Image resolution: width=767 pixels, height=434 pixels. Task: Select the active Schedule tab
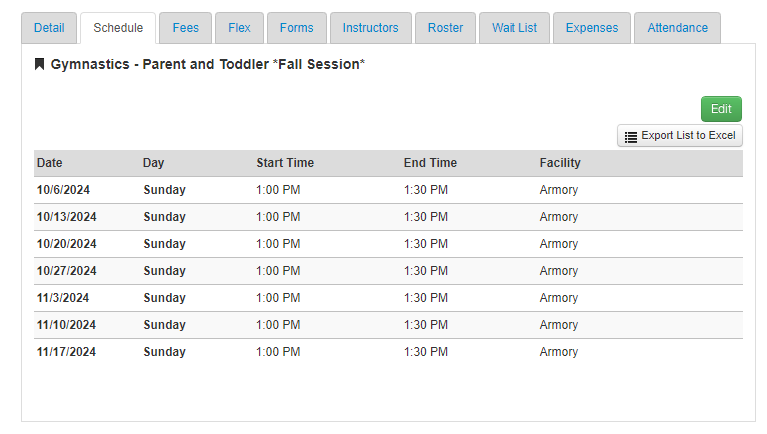[118, 28]
